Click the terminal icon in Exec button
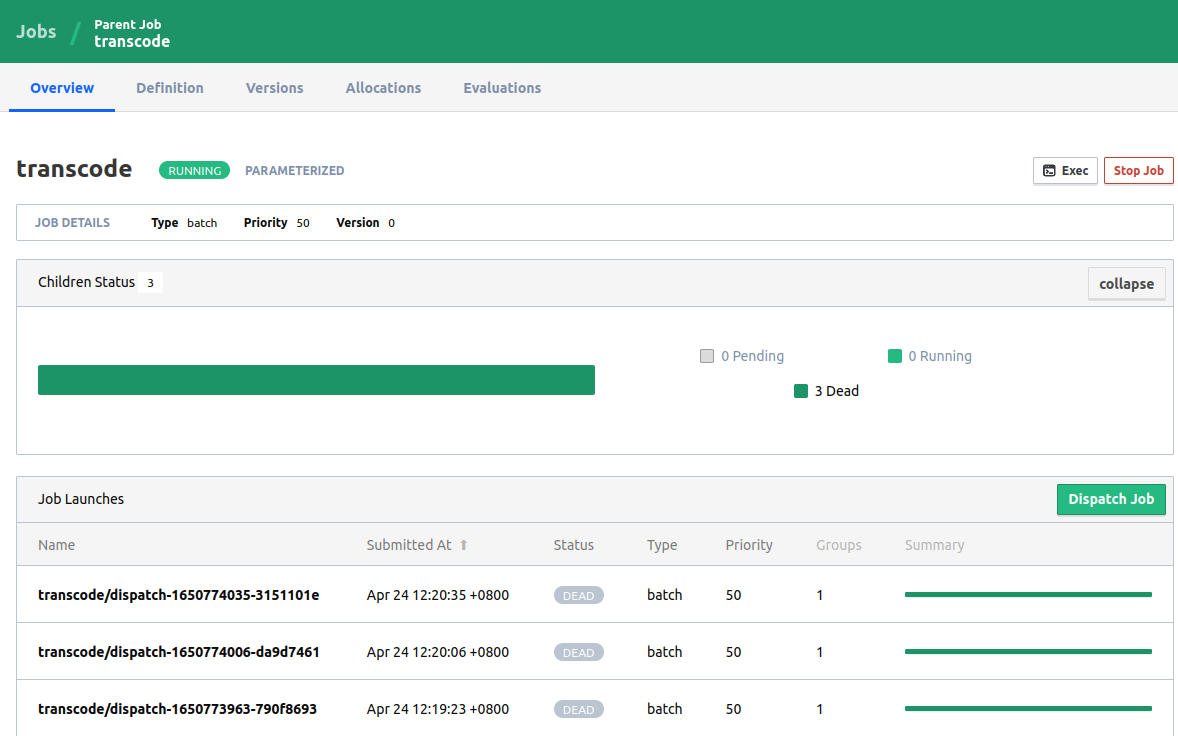This screenshot has height=736, width=1178. pos(1050,170)
